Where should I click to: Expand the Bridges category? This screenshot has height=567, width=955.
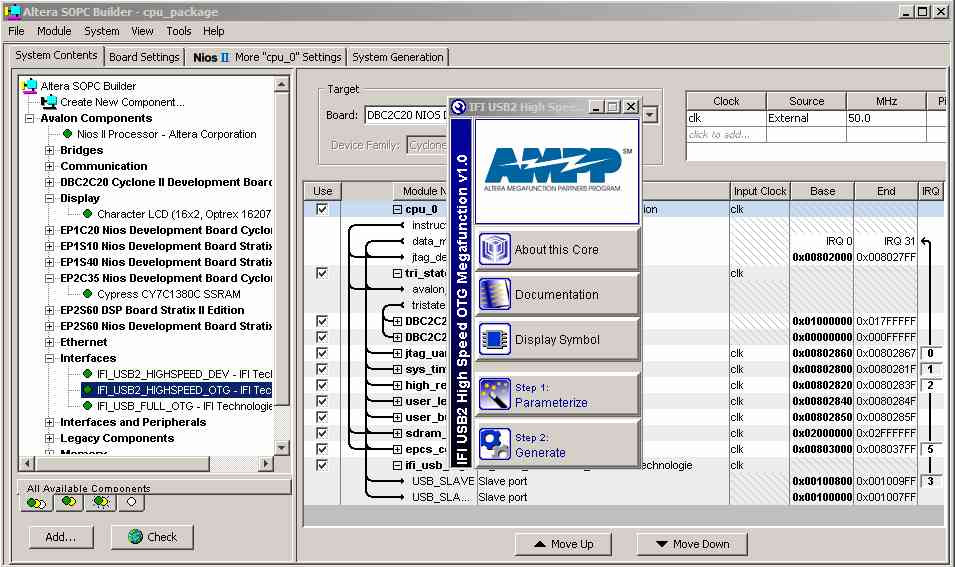(49, 150)
